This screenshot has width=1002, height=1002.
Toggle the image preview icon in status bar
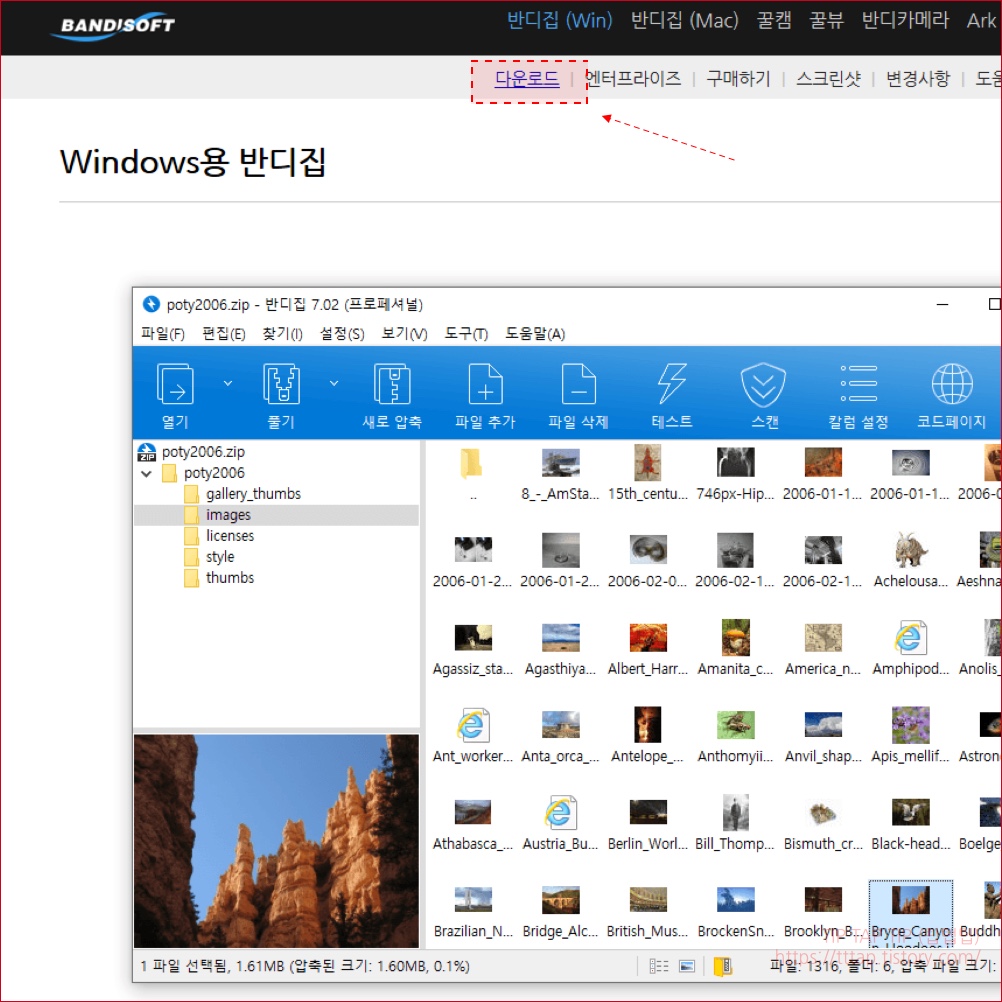pos(687,966)
